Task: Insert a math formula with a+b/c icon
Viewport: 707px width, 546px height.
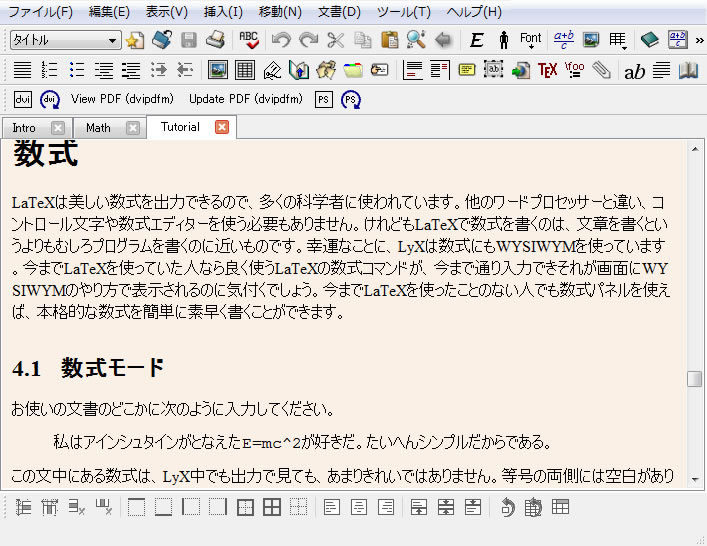Action: point(564,40)
